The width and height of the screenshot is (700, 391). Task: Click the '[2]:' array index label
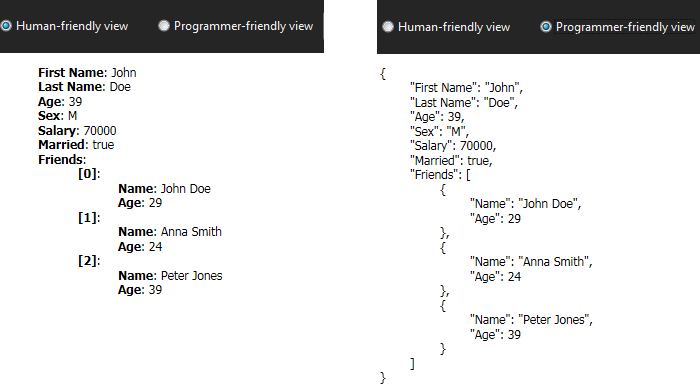click(89, 261)
